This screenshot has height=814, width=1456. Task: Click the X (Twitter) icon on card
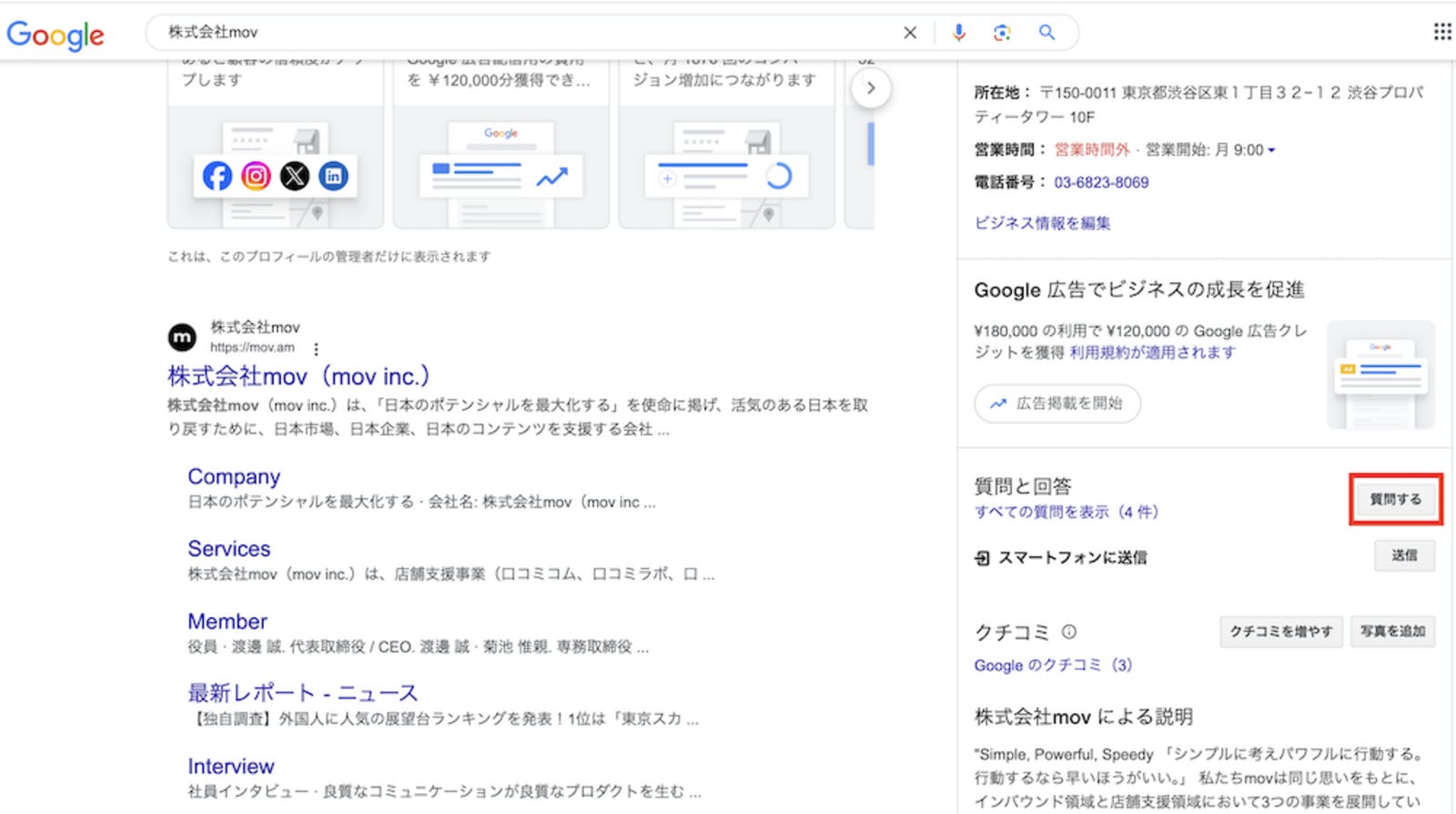click(295, 176)
